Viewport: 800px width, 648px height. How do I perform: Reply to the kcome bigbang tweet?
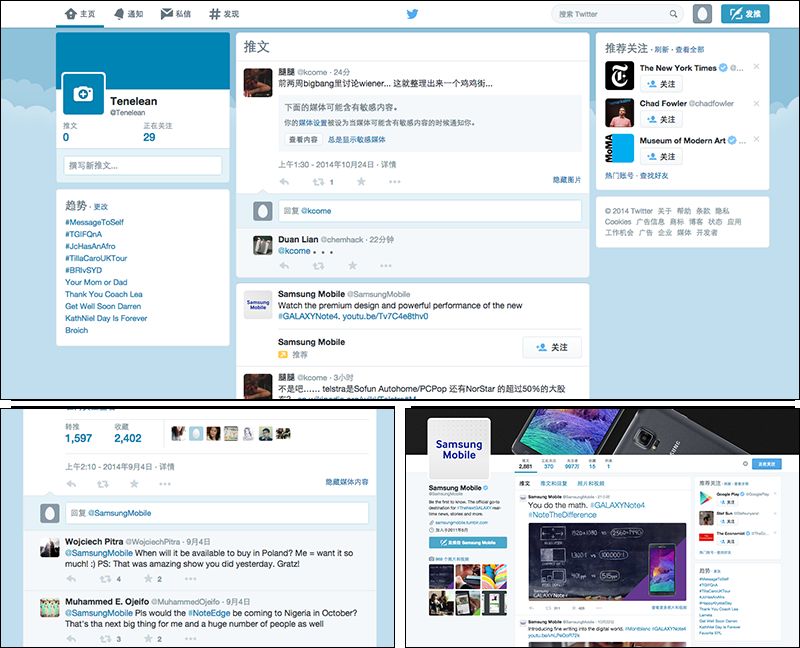coord(282,182)
